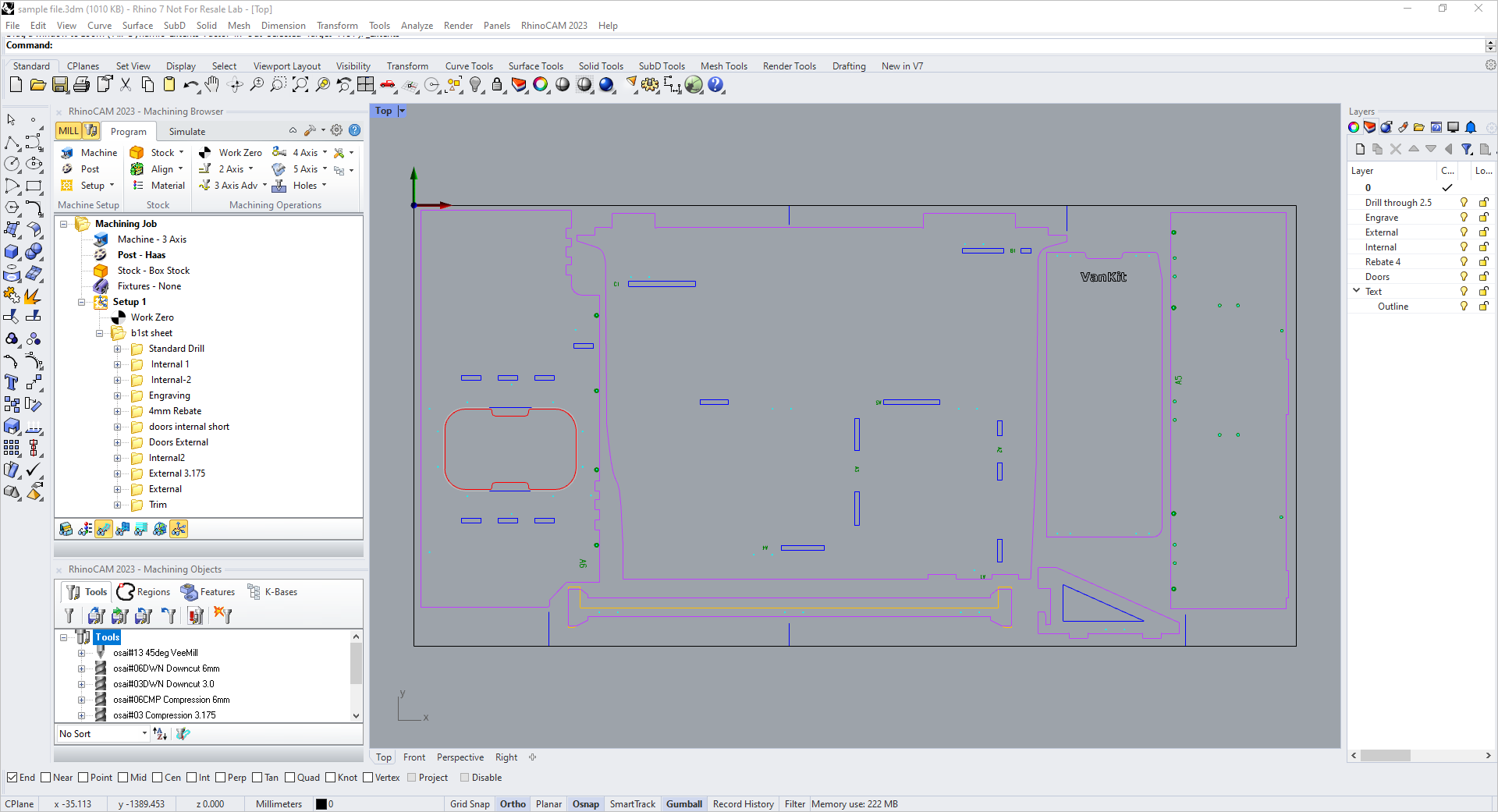Click the delete layer X icon
Screen dimensions: 1498x812
(x=1396, y=148)
